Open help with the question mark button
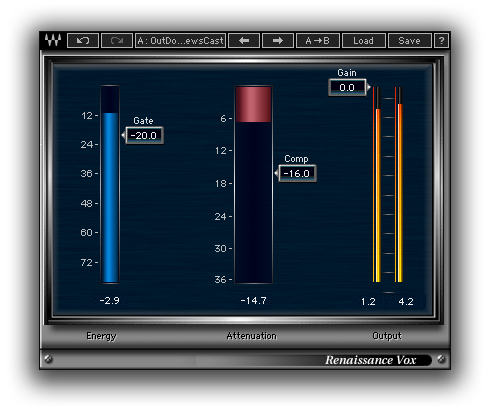Viewport: 496px width, 406px height. pyautogui.click(x=441, y=41)
